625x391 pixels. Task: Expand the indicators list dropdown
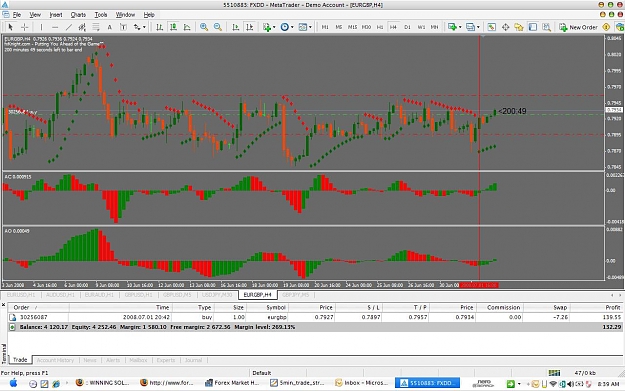coord(274,27)
